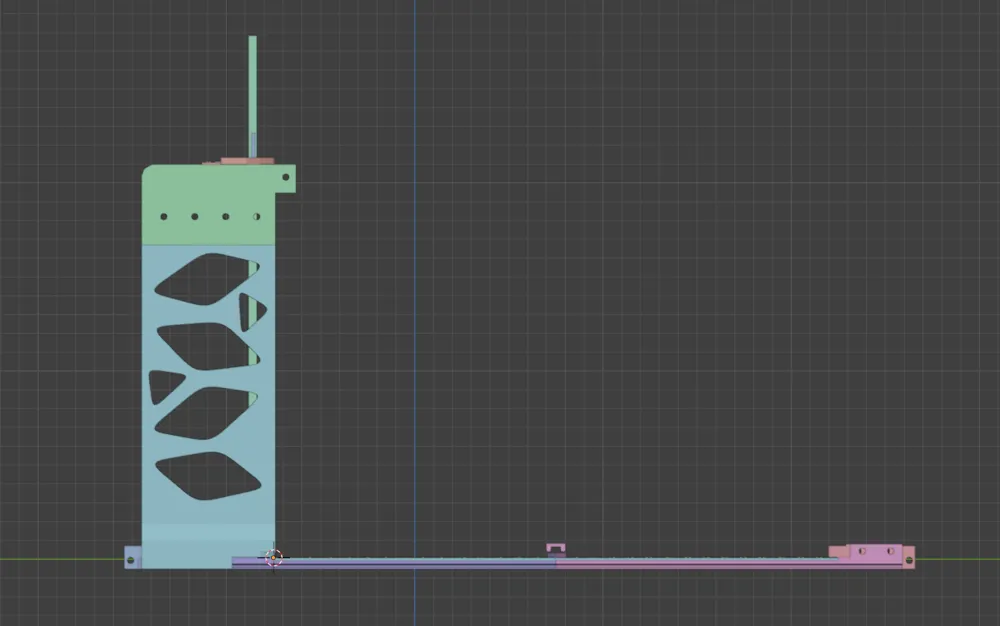Select the blue perforated side panel
The image size is (1000, 626).
tap(209, 406)
